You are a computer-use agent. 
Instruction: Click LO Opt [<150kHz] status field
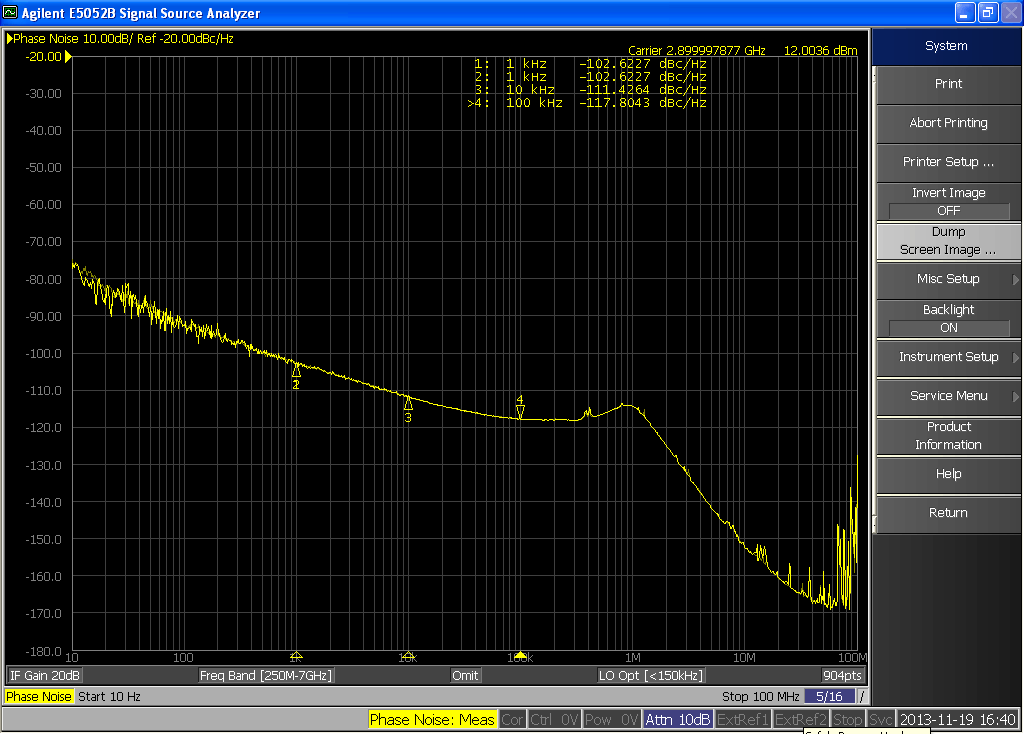pyautogui.click(x=650, y=676)
